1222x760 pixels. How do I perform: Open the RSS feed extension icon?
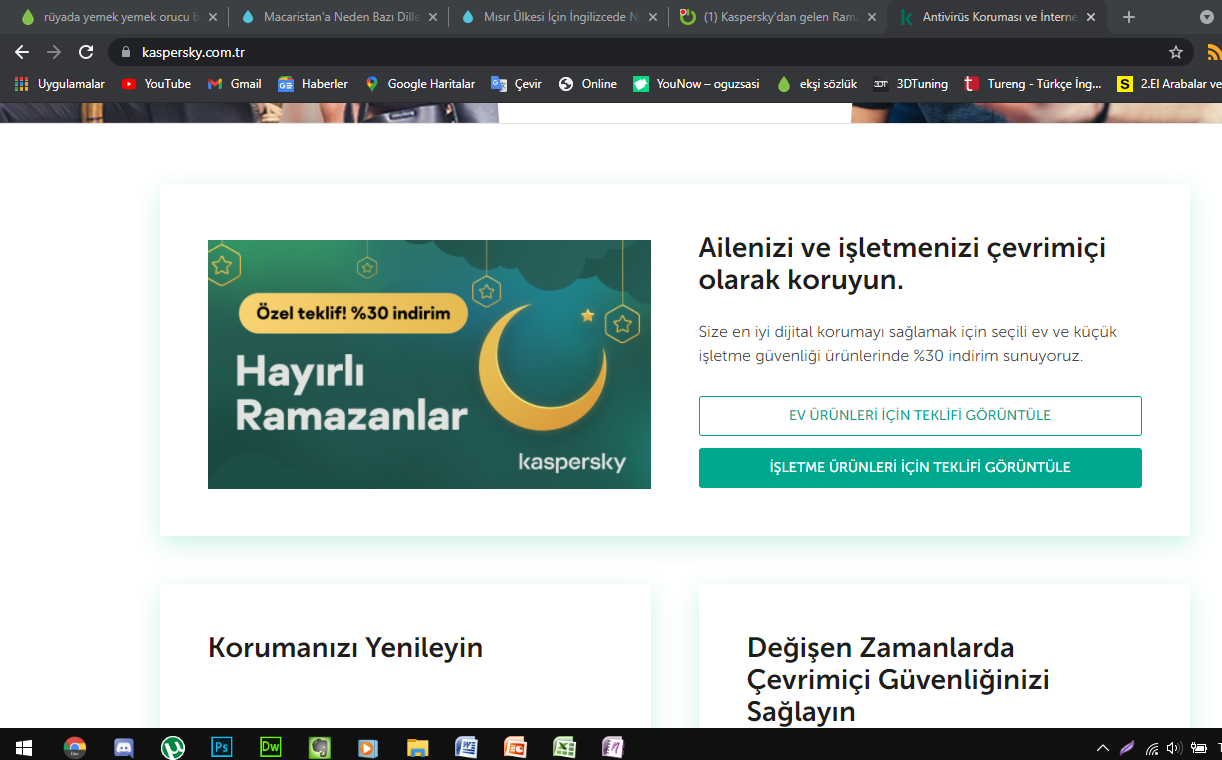point(1214,52)
